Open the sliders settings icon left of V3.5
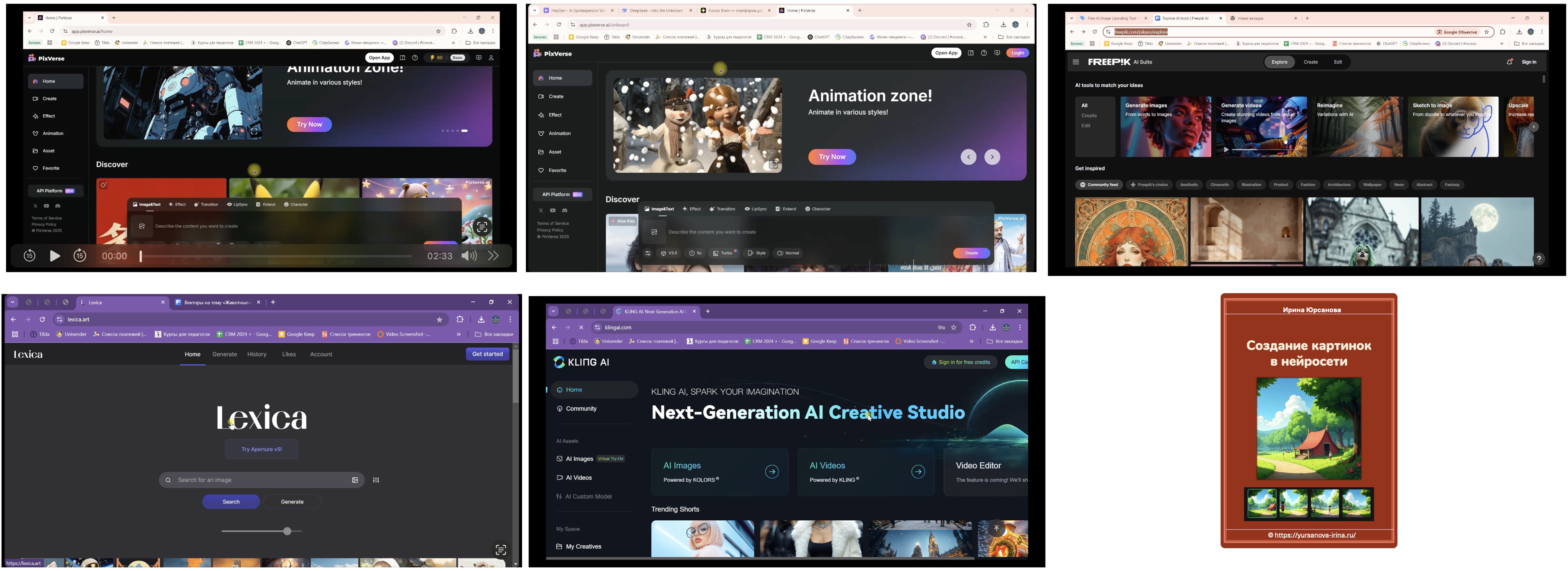Viewport: 1568px width, 571px height. [x=648, y=253]
